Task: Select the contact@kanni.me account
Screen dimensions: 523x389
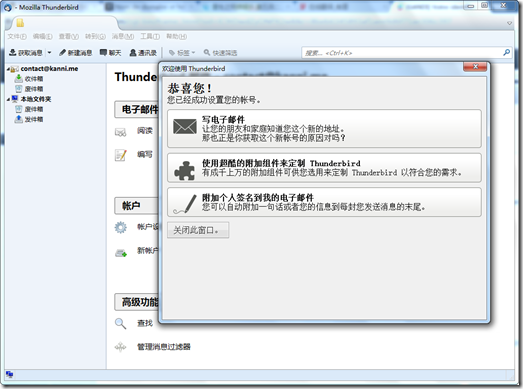Action: pos(49,68)
